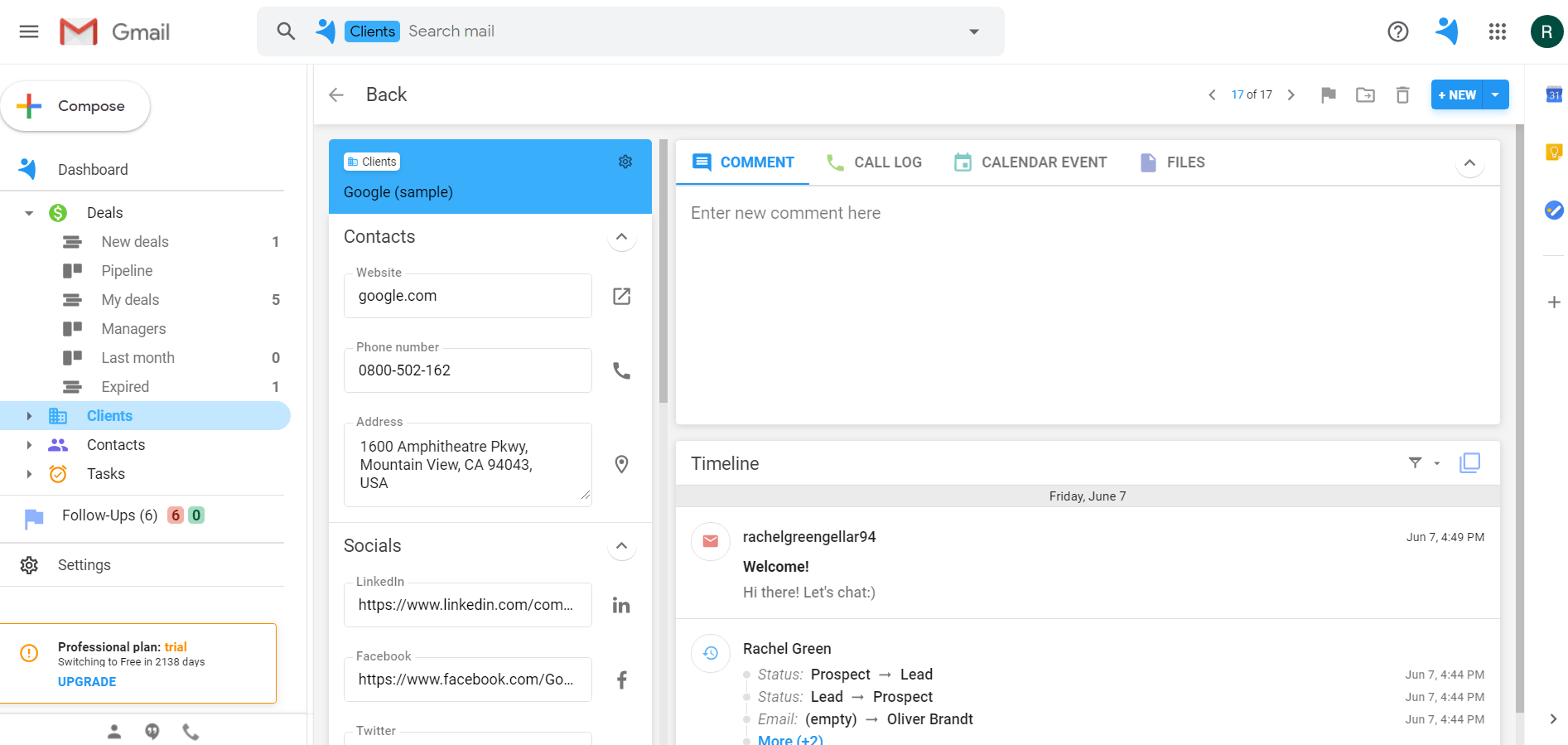Open the phone icon at bottom left

[191, 732]
